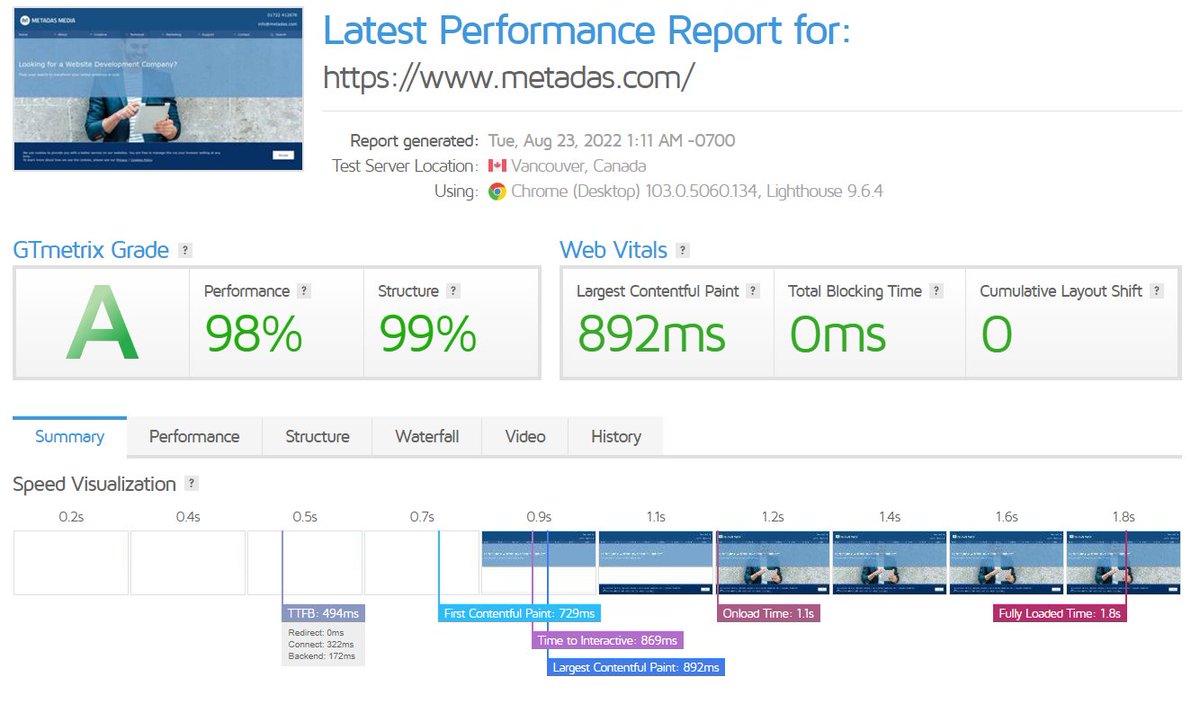The image size is (1200, 704).
Task: Click the Web Vitals heading
Action: (613, 250)
